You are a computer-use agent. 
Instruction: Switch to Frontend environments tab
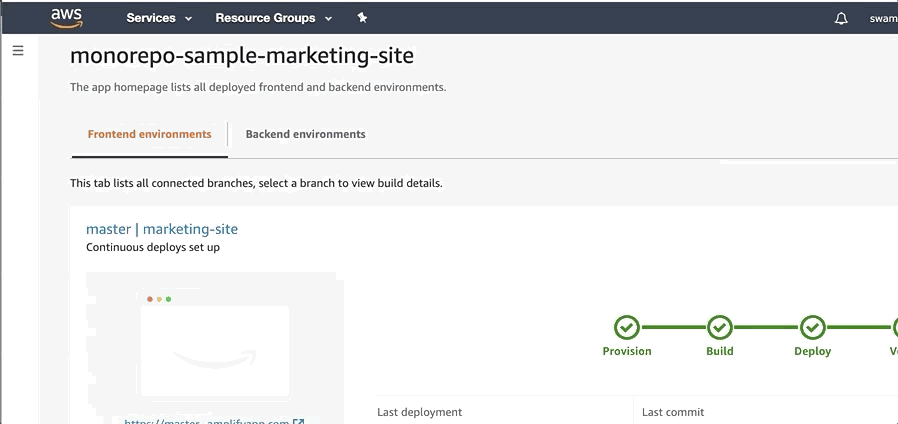coord(149,134)
